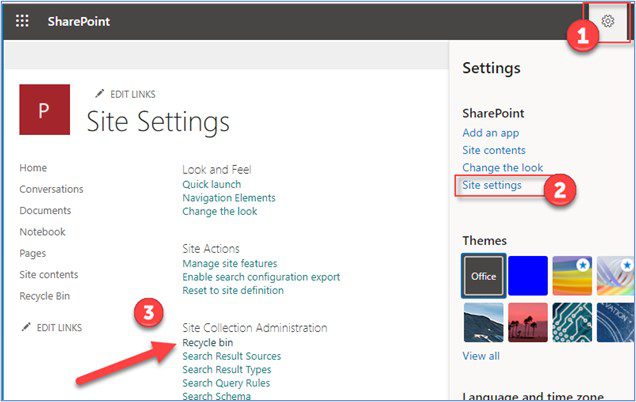Click EDIT LINKS below Recycle Bin
The image size is (636, 402).
pos(59,327)
